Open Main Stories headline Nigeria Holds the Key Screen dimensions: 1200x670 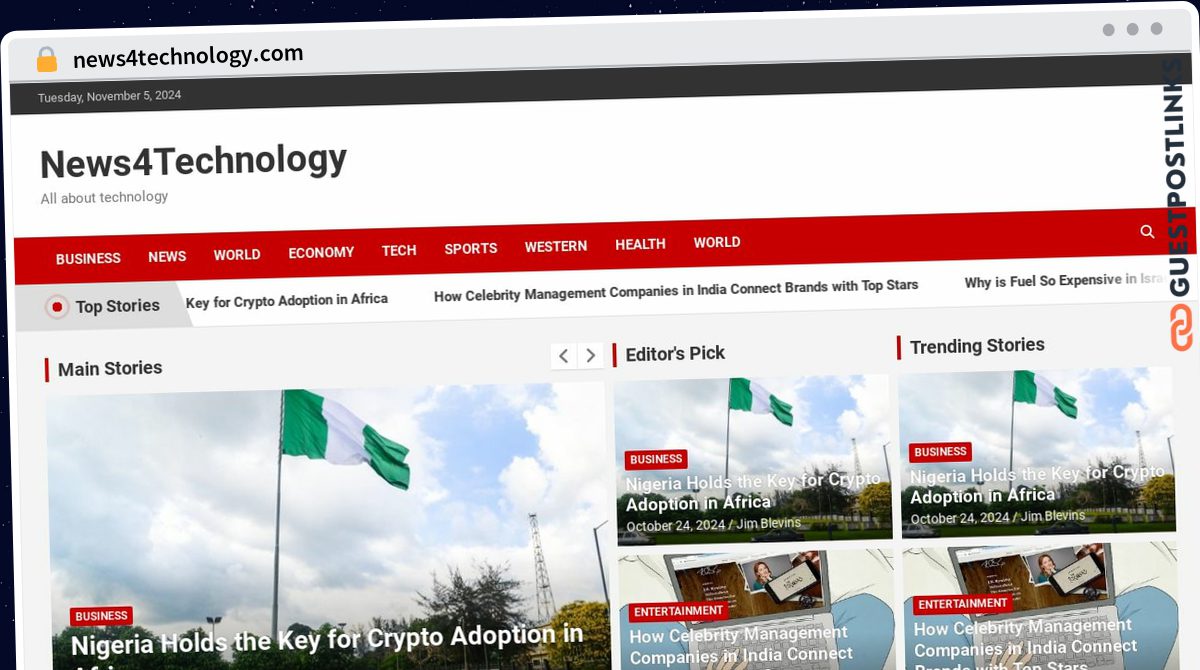pos(327,644)
